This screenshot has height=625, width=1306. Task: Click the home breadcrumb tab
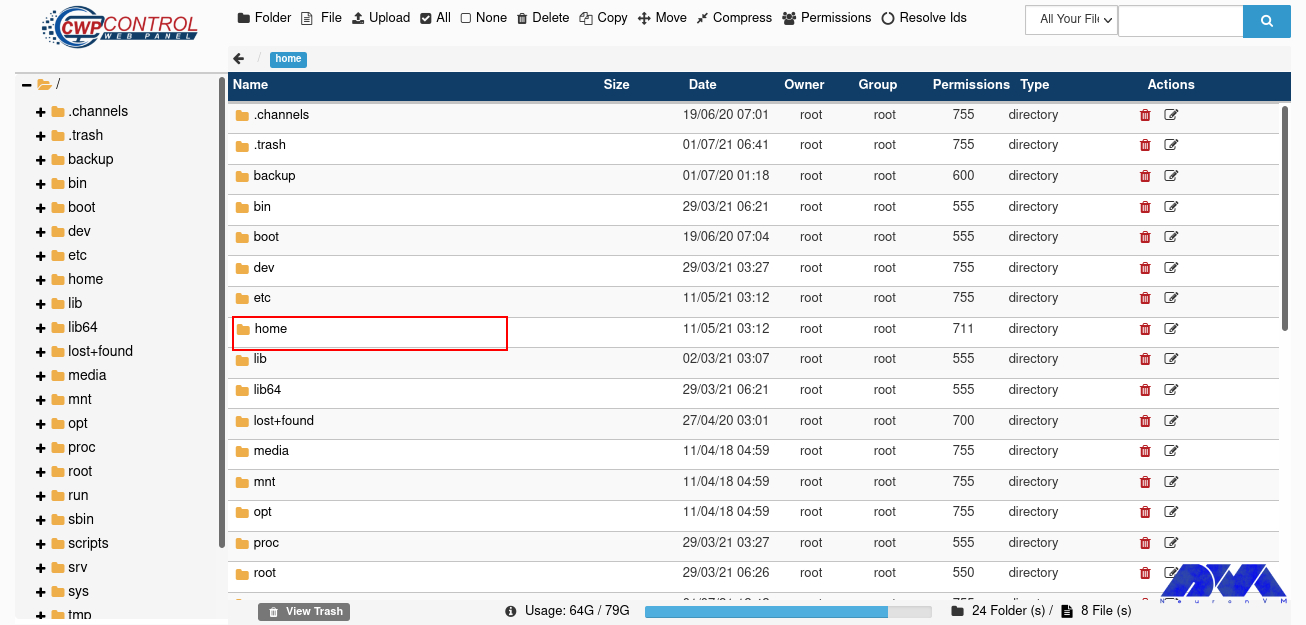[x=288, y=59]
